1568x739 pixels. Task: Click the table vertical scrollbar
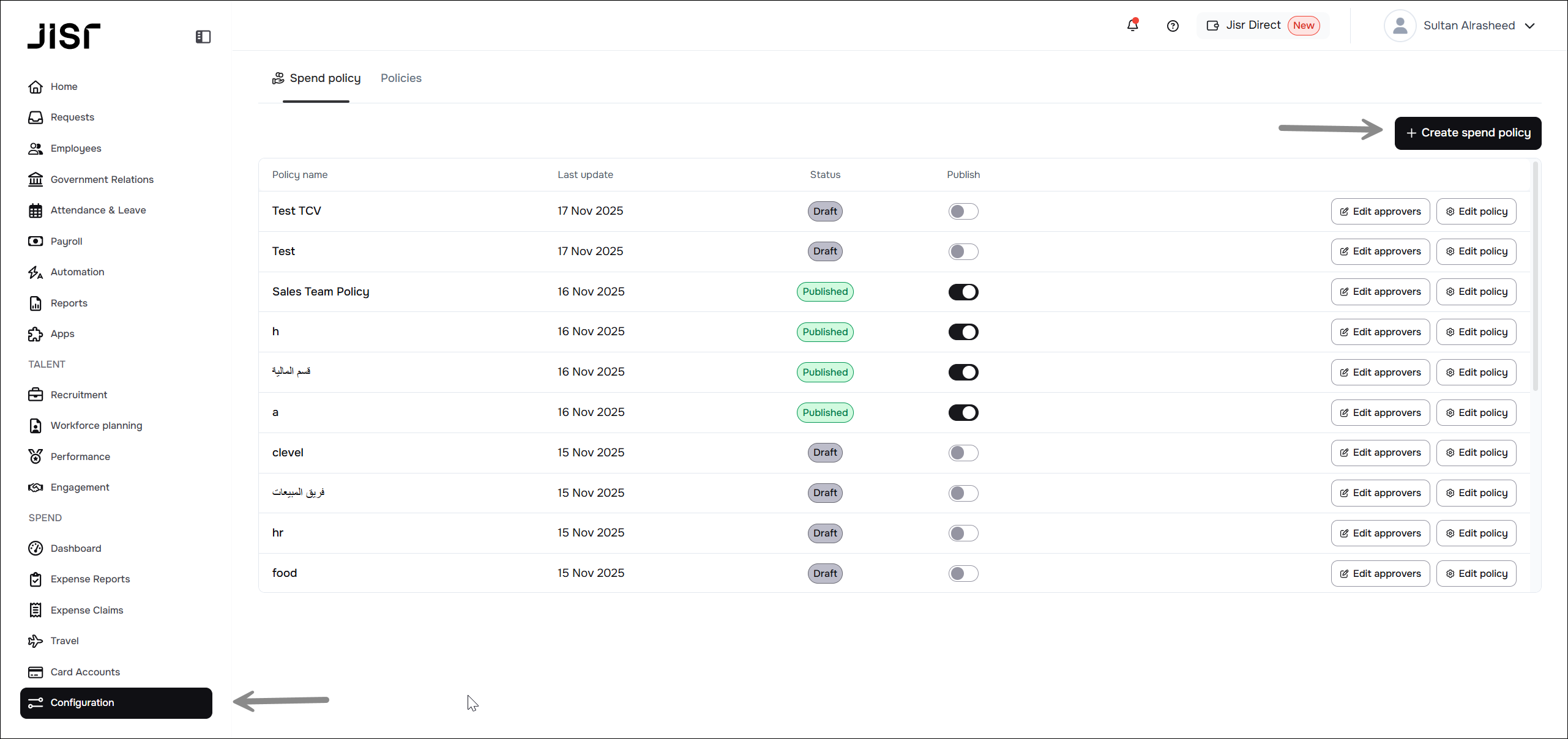click(x=1535, y=275)
